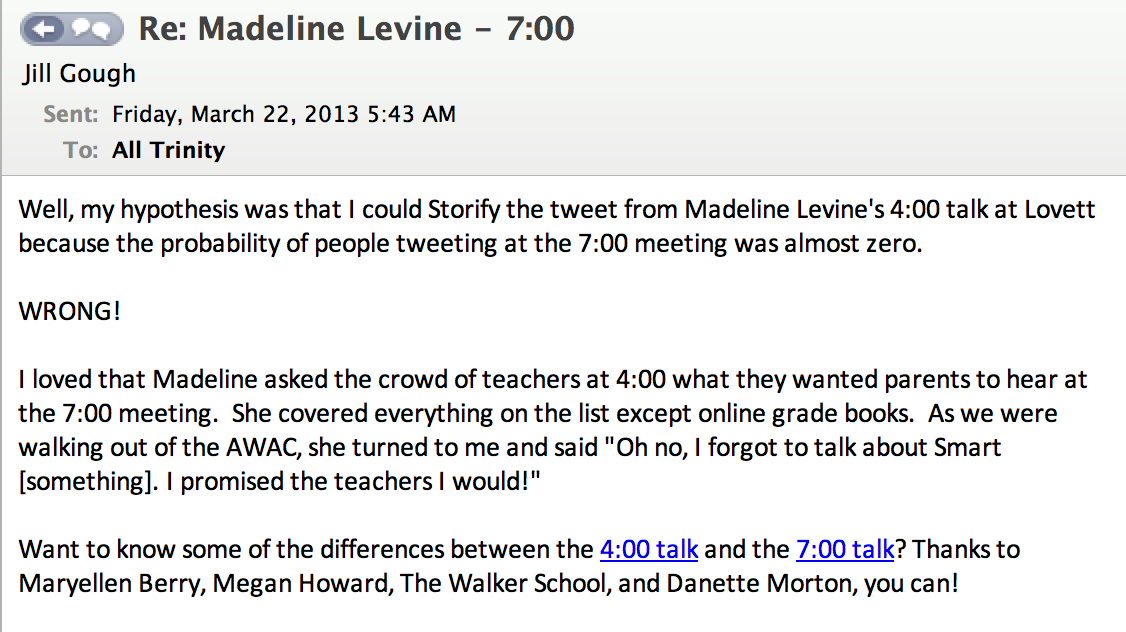This screenshot has width=1126, height=632.
Task: Click the subject Re: Madeline Levine - 7:00
Action: click(x=356, y=28)
